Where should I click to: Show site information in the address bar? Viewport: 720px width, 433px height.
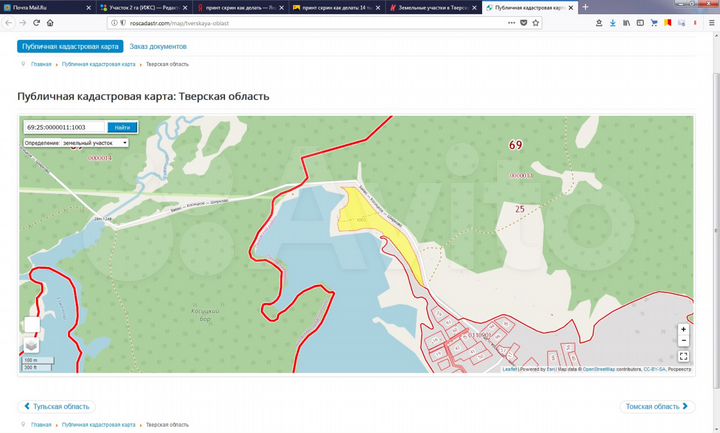click(x=114, y=23)
